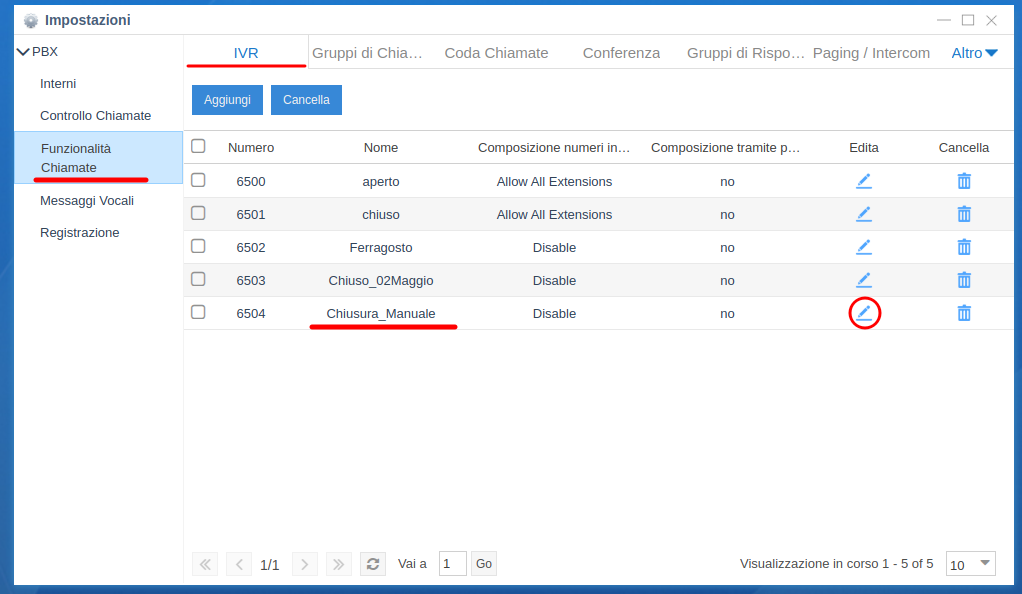The width and height of the screenshot is (1022, 594).
Task: Click the 'Visualizzazione in corso 1 - 5 of 5' text
Action: [x=836, y=563]
